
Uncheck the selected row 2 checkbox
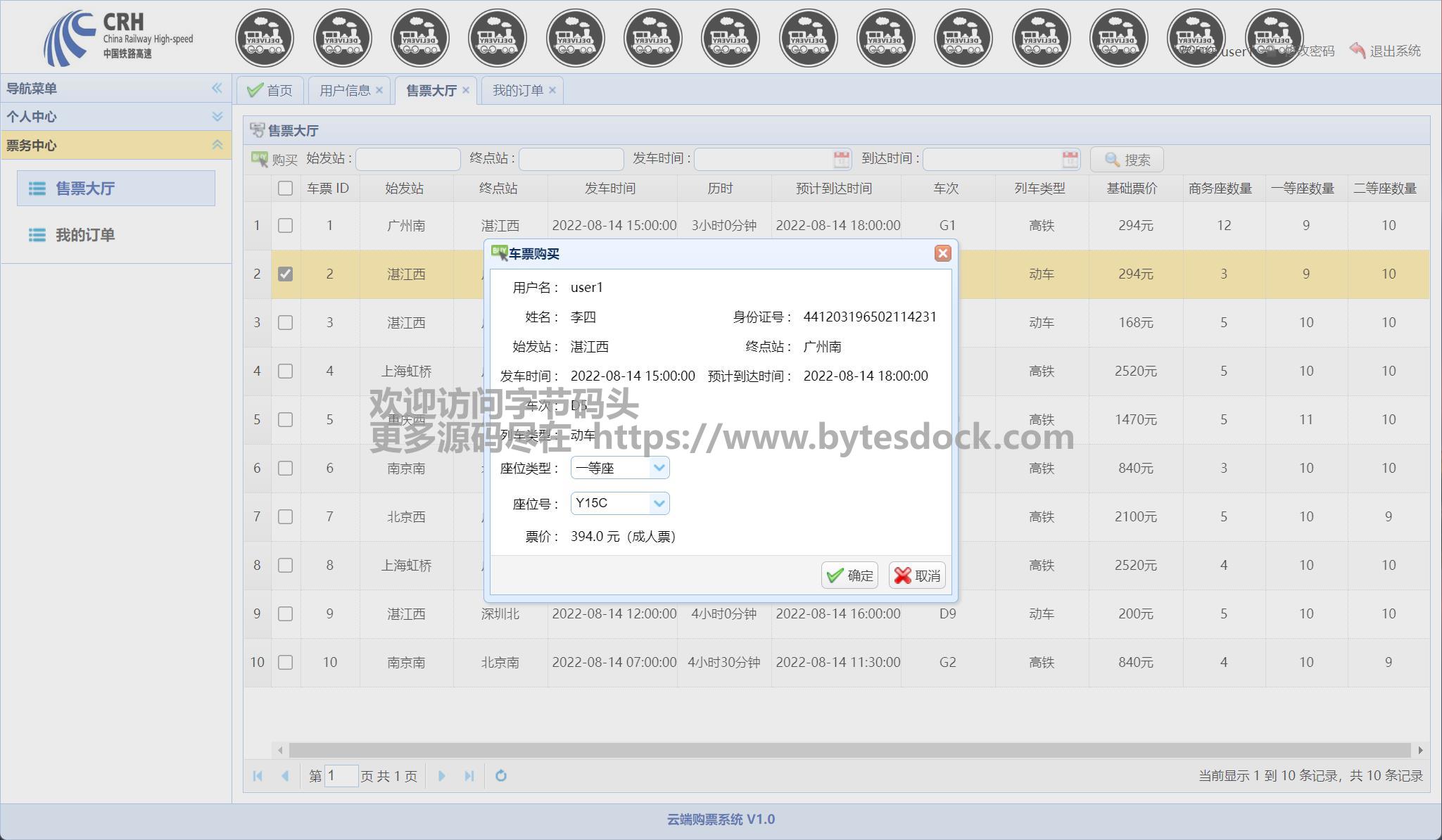click(x=285, y=274)
